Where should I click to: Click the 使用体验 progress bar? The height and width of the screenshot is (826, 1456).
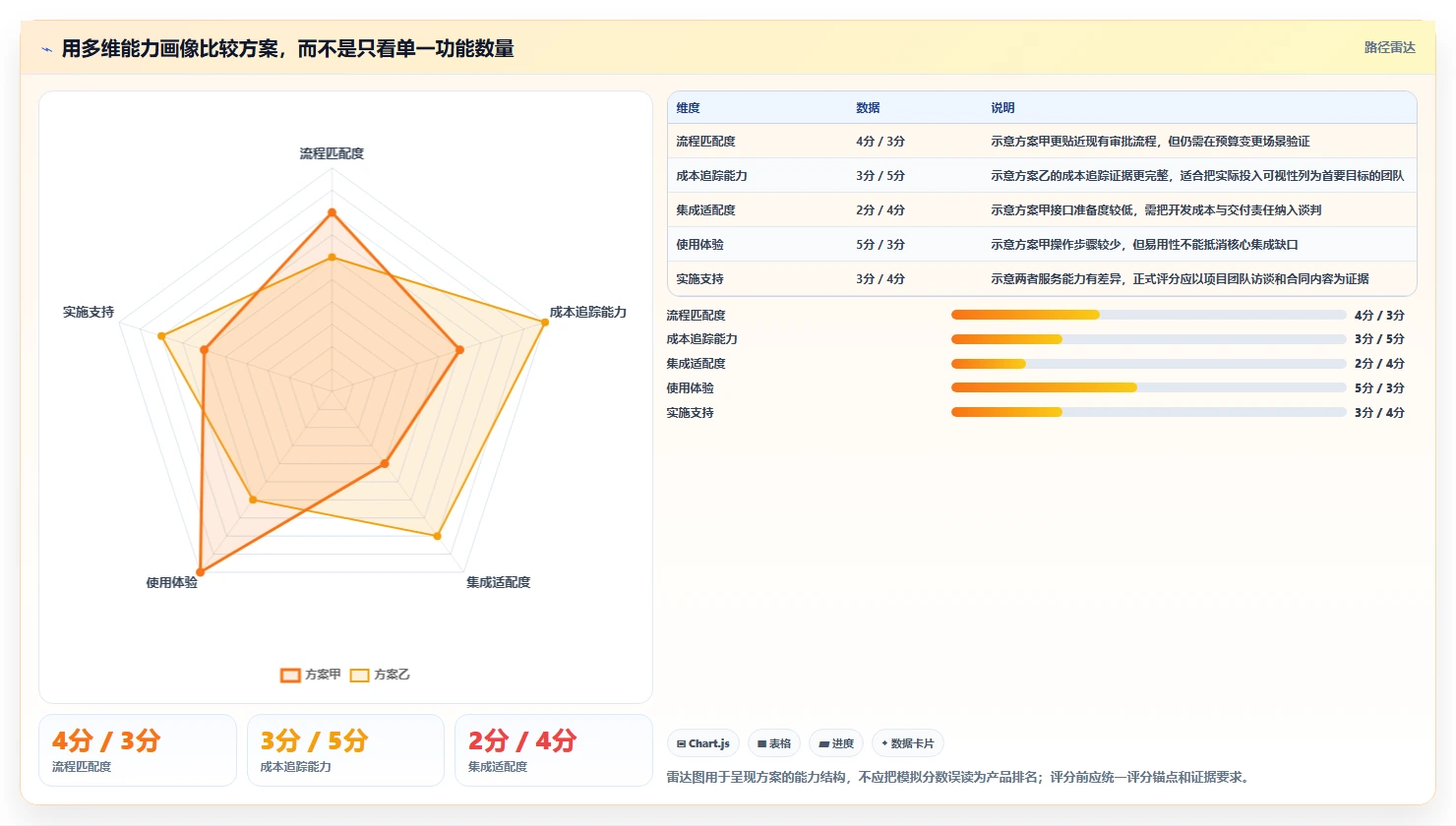click(1148, 387)
